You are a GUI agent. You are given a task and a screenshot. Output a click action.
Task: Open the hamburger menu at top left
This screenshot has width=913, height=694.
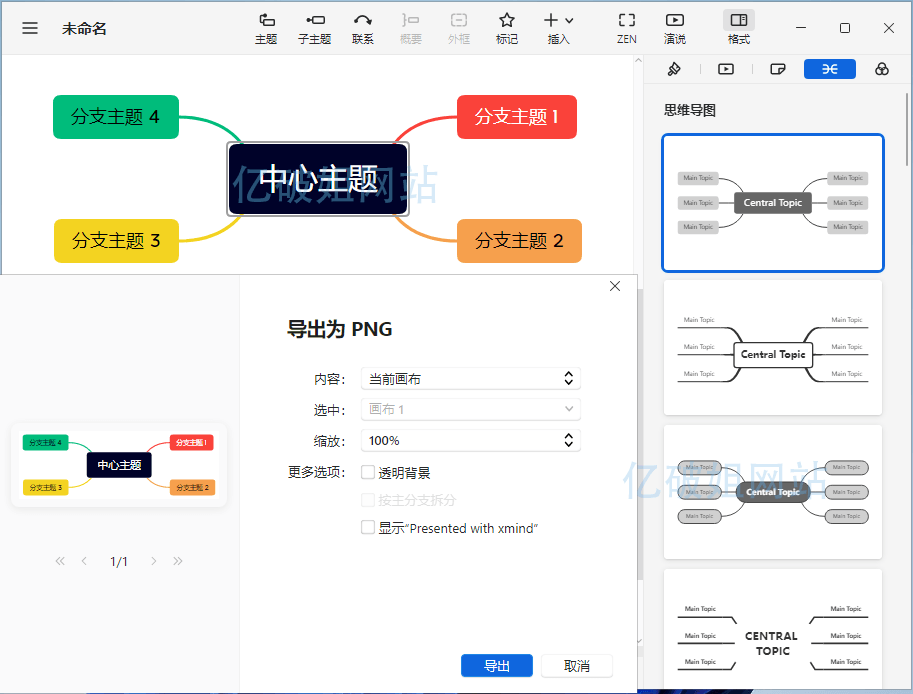[29, 28]
